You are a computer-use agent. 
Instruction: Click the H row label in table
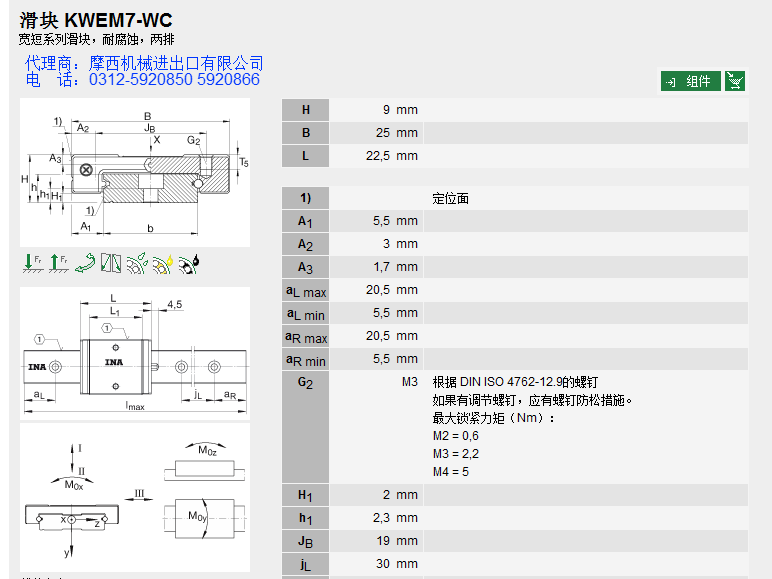point(305,110)
